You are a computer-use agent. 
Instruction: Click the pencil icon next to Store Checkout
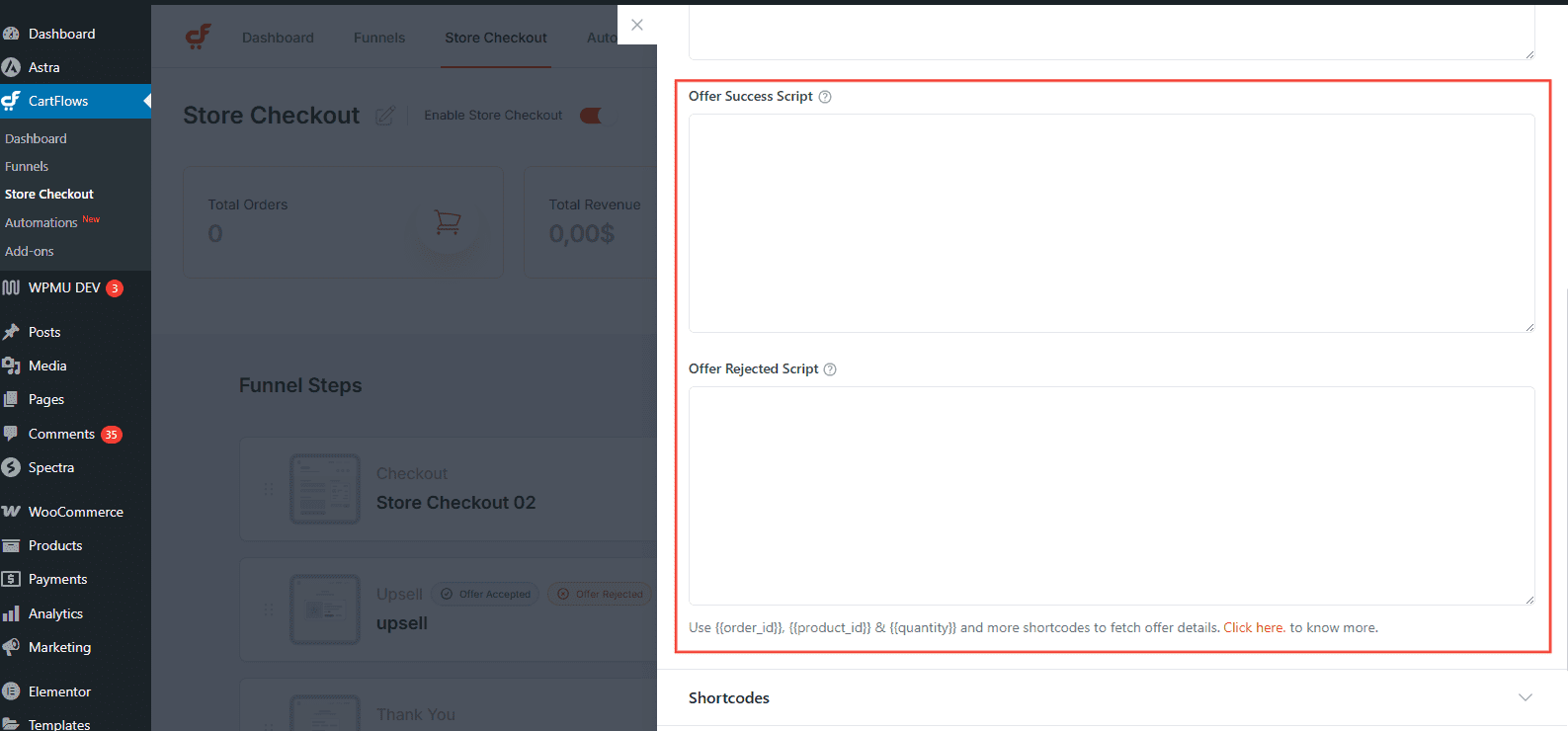click(384, 116)
